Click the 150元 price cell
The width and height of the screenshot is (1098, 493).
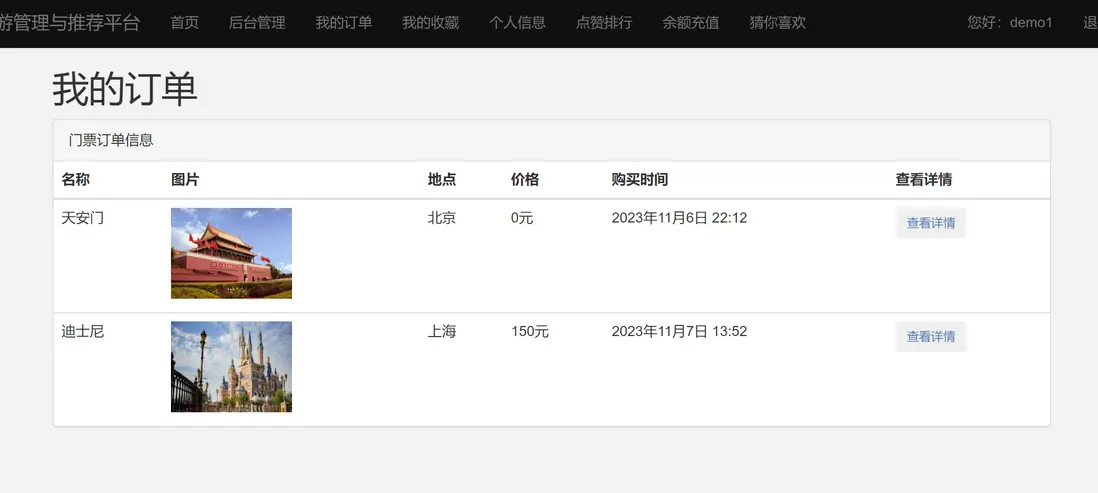pyautogui.click(x=530, y=331)
